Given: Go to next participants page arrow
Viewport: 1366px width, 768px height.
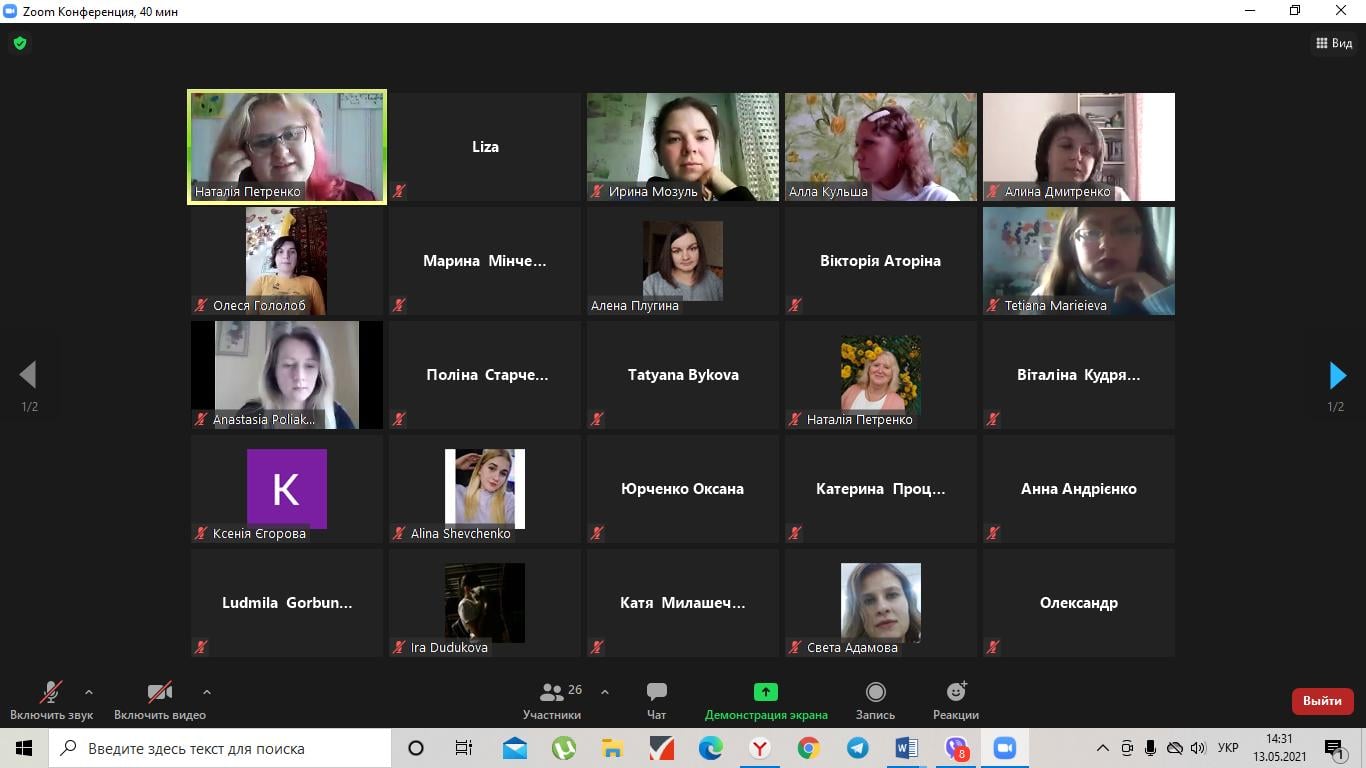Looking at the screenshot, I should click(1337, 375).
